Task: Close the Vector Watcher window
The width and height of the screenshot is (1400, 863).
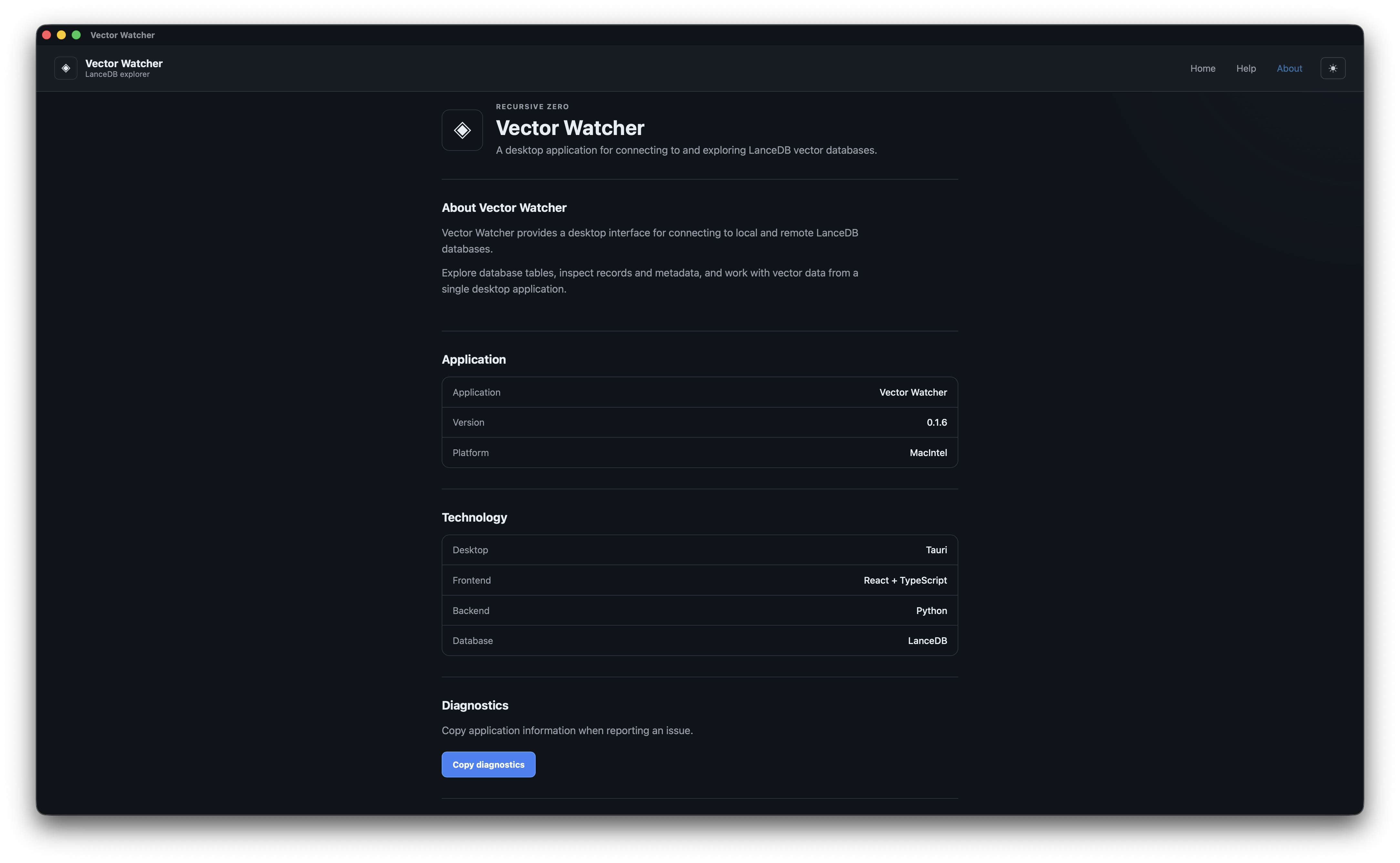Action: click(x=47, y=35)
